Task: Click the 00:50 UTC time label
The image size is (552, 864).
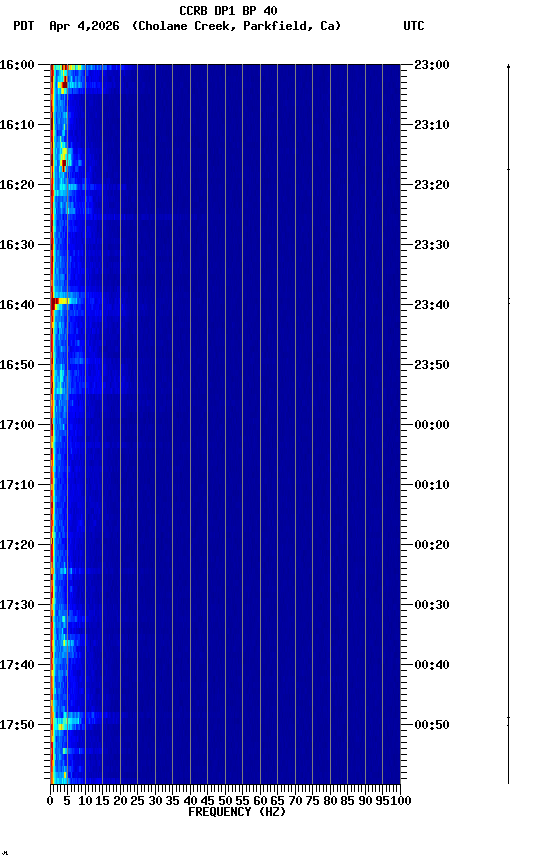Action: pyautogui.click(x=432, y=725)
